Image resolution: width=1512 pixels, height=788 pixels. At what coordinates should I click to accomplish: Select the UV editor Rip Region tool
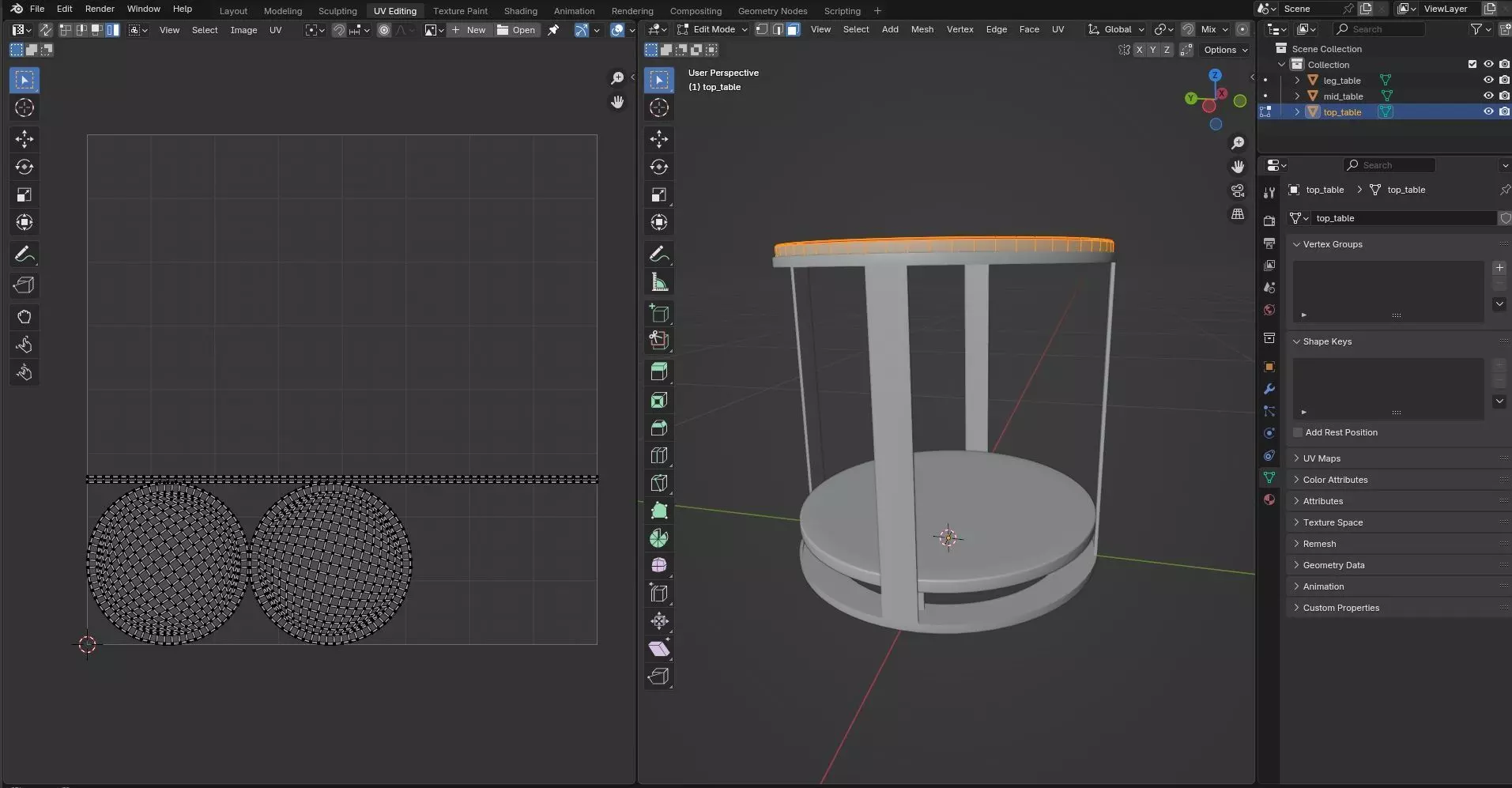click(x=25, y=285)
